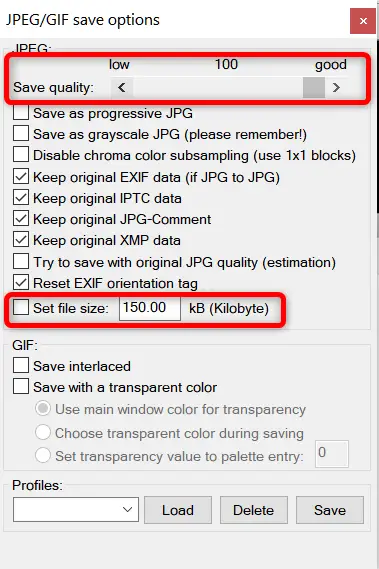
Task: Click the Load profile button
Action: click(x=178, y=510)
